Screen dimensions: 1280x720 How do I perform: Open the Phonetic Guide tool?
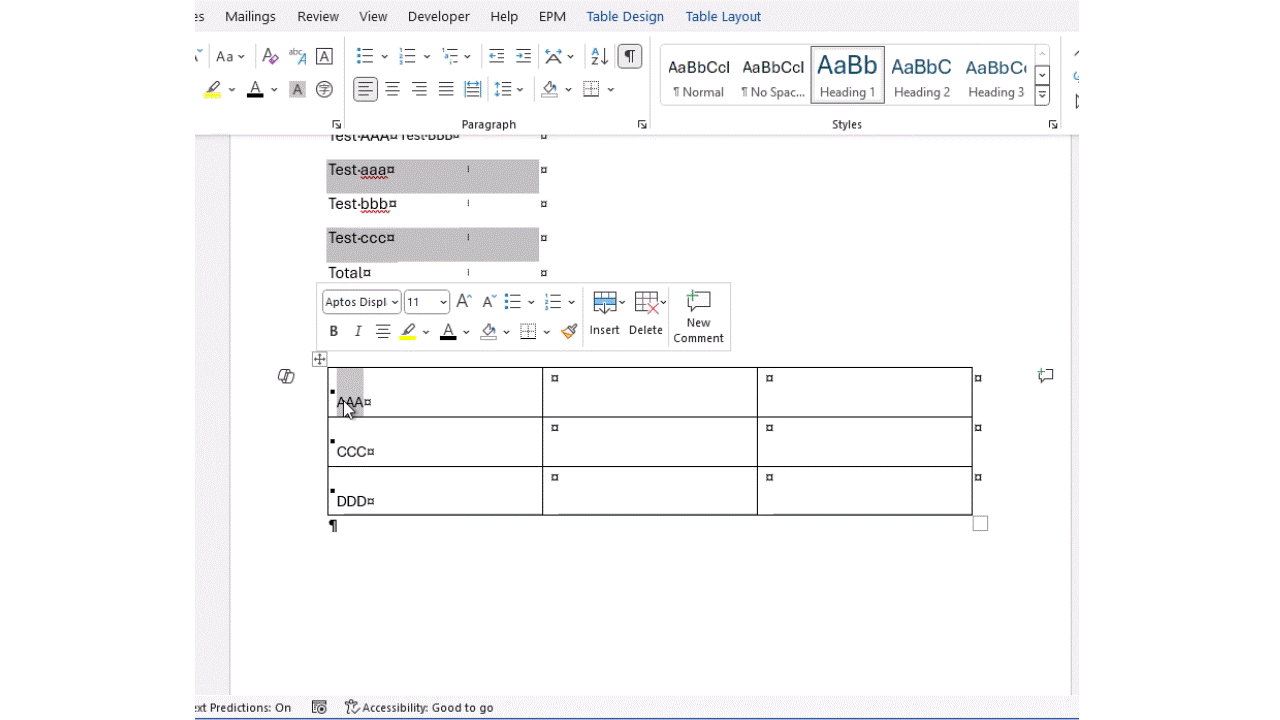click(297, 56)
